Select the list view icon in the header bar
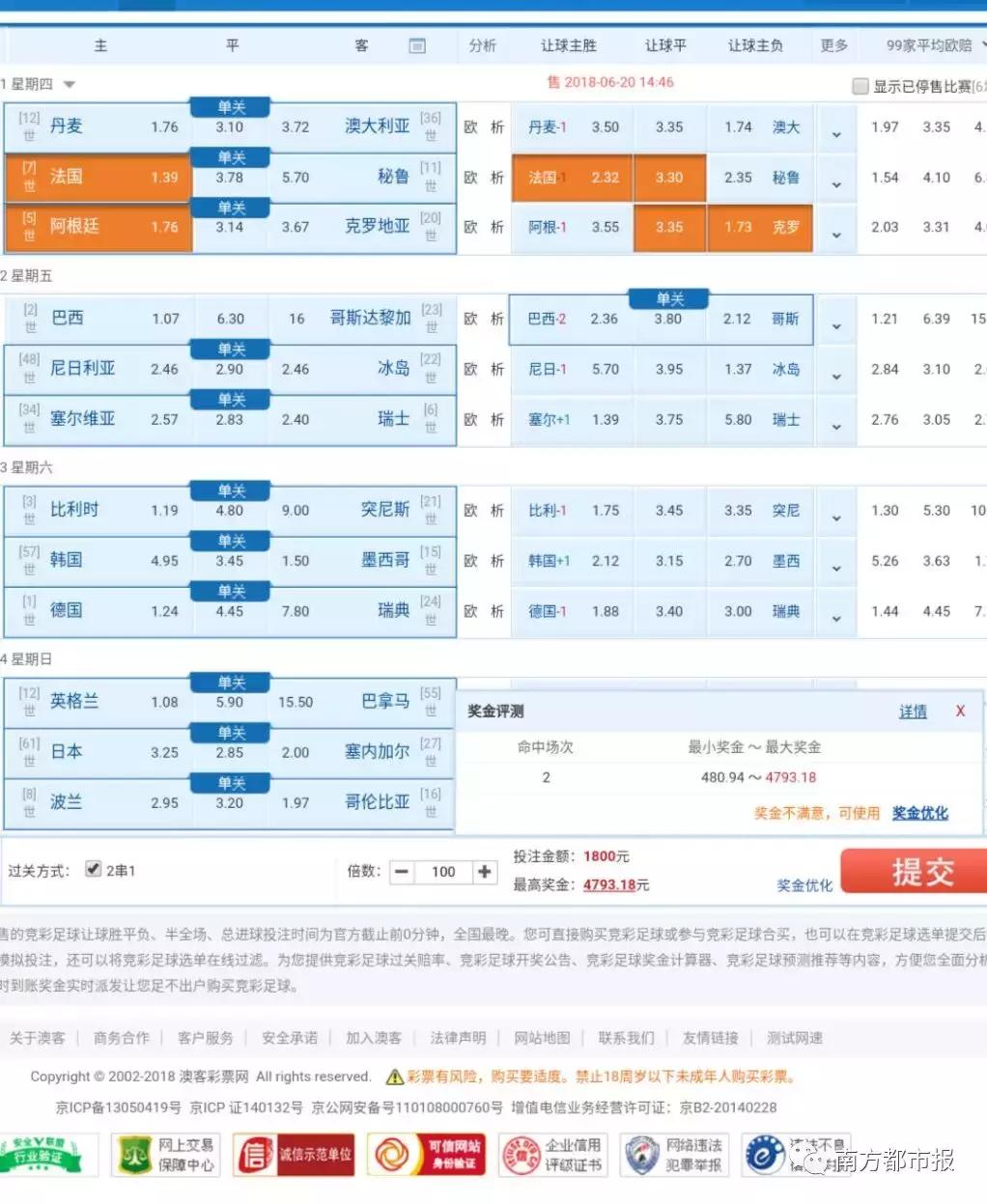Screen dimensions: 987x1204 [x=419, y=44]
